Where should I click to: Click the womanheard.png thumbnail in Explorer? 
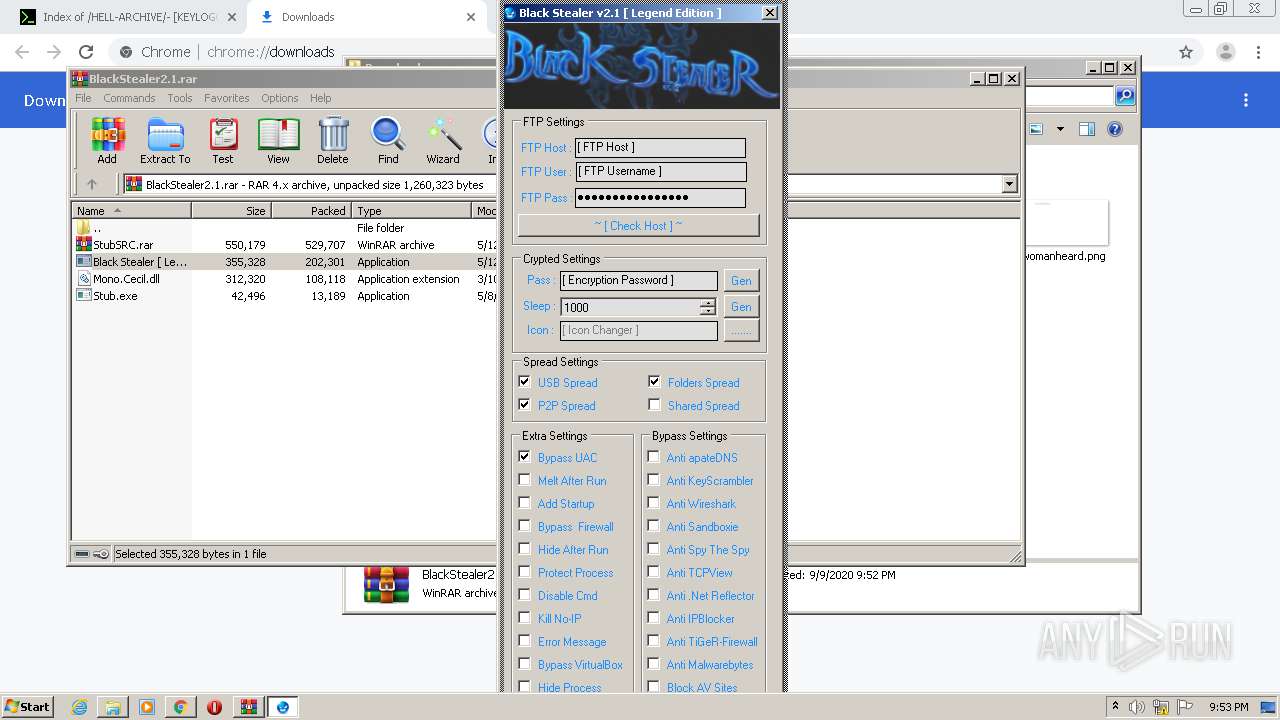pyautogui.click(x=1066, y=222)
